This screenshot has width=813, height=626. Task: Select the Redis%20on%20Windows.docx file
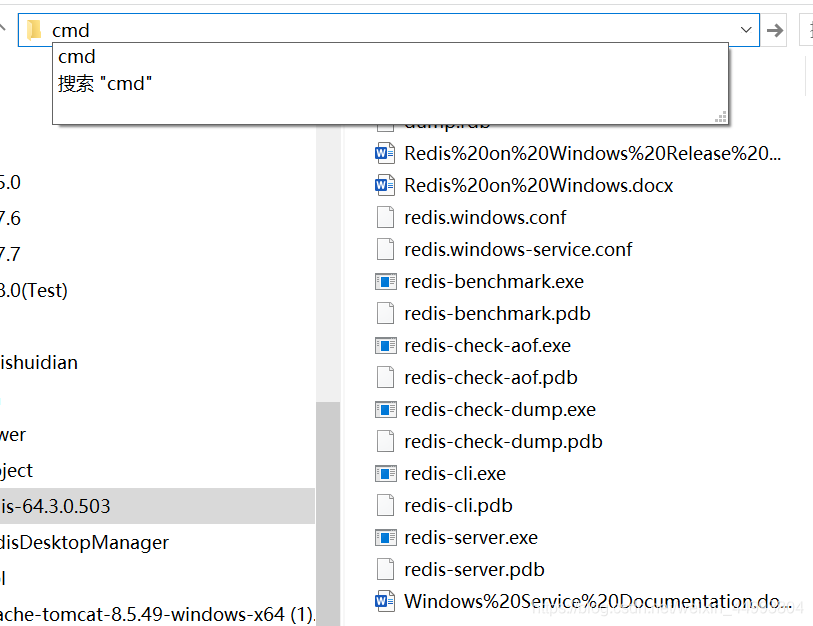(x=539, y=185)
